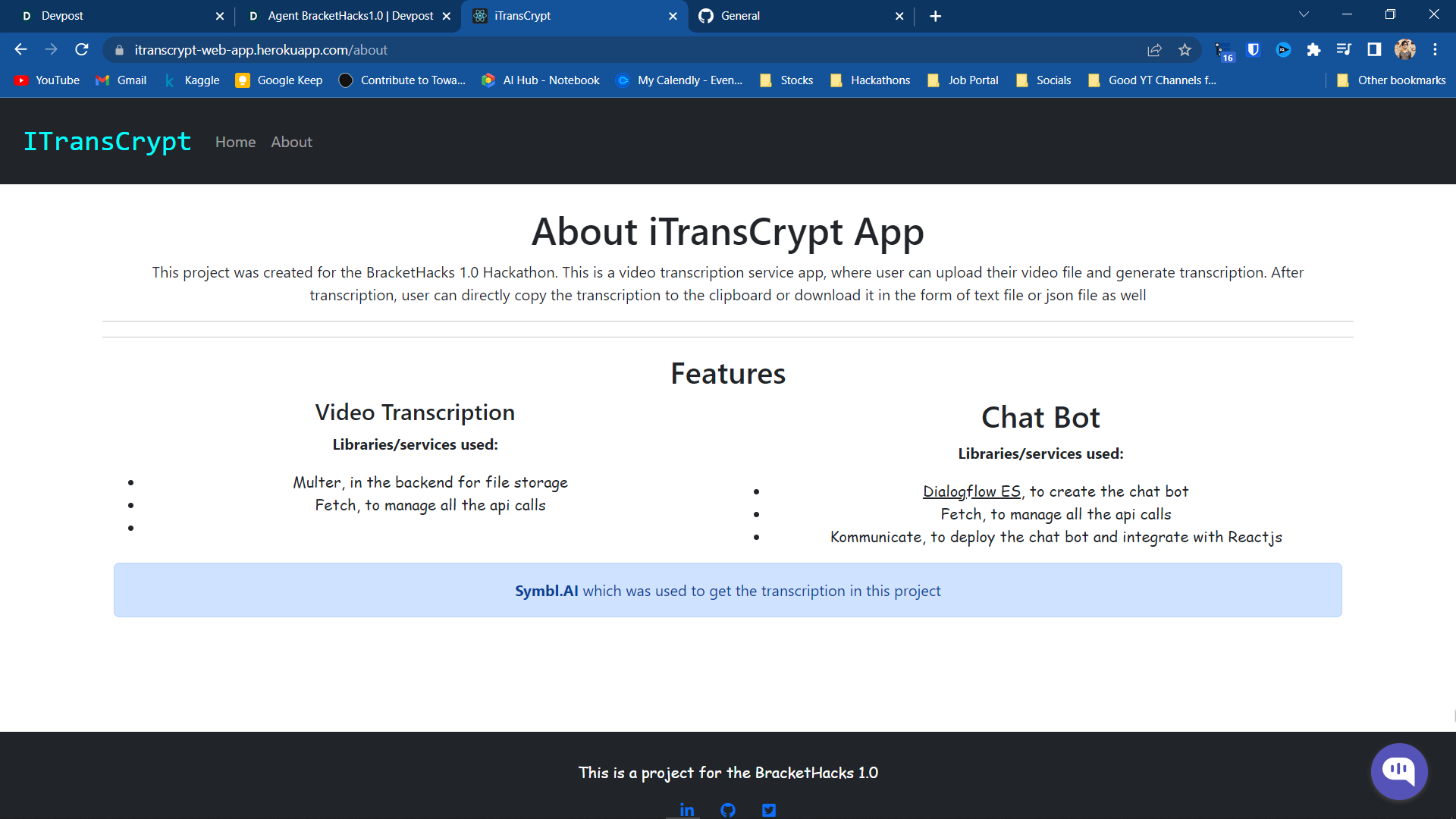The image size is (1456, 819).
Task: Open the browser extensions puzzle icon
Action: point(1313,50)
